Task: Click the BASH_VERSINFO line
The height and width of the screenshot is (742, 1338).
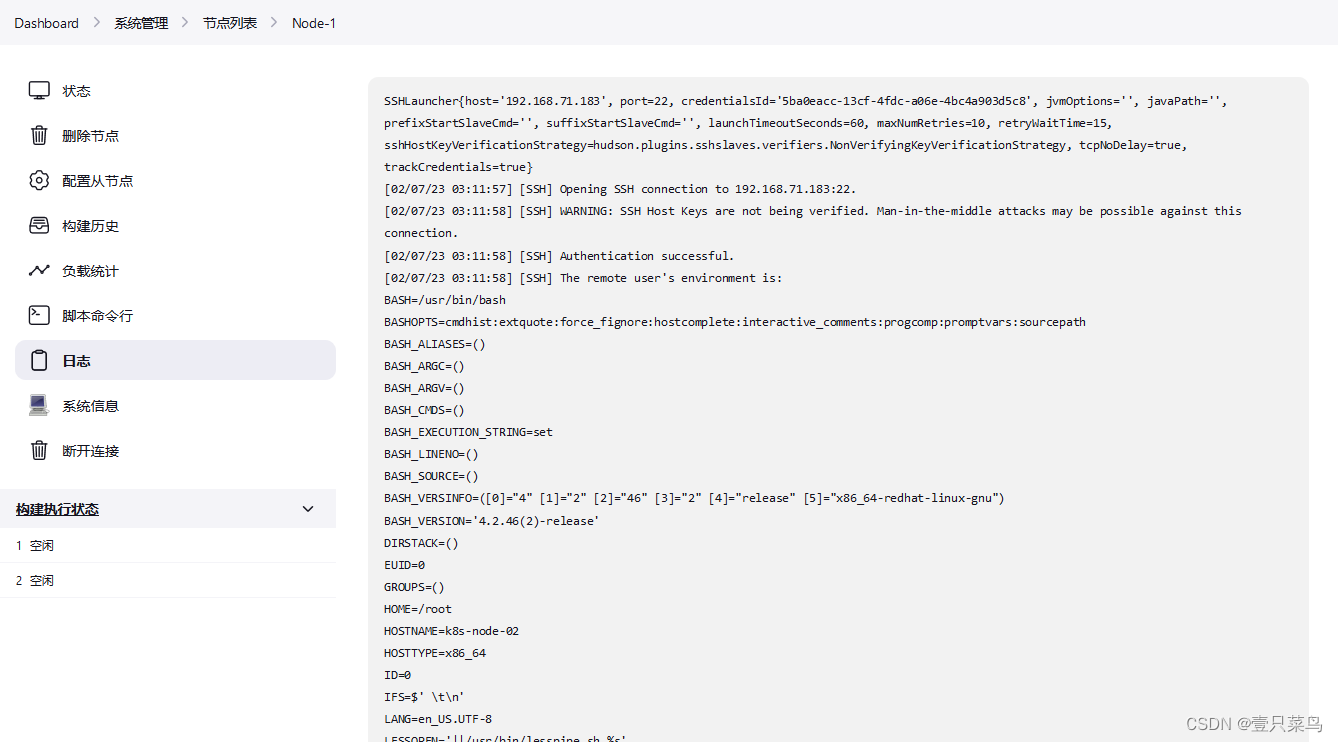Action: 694,498
